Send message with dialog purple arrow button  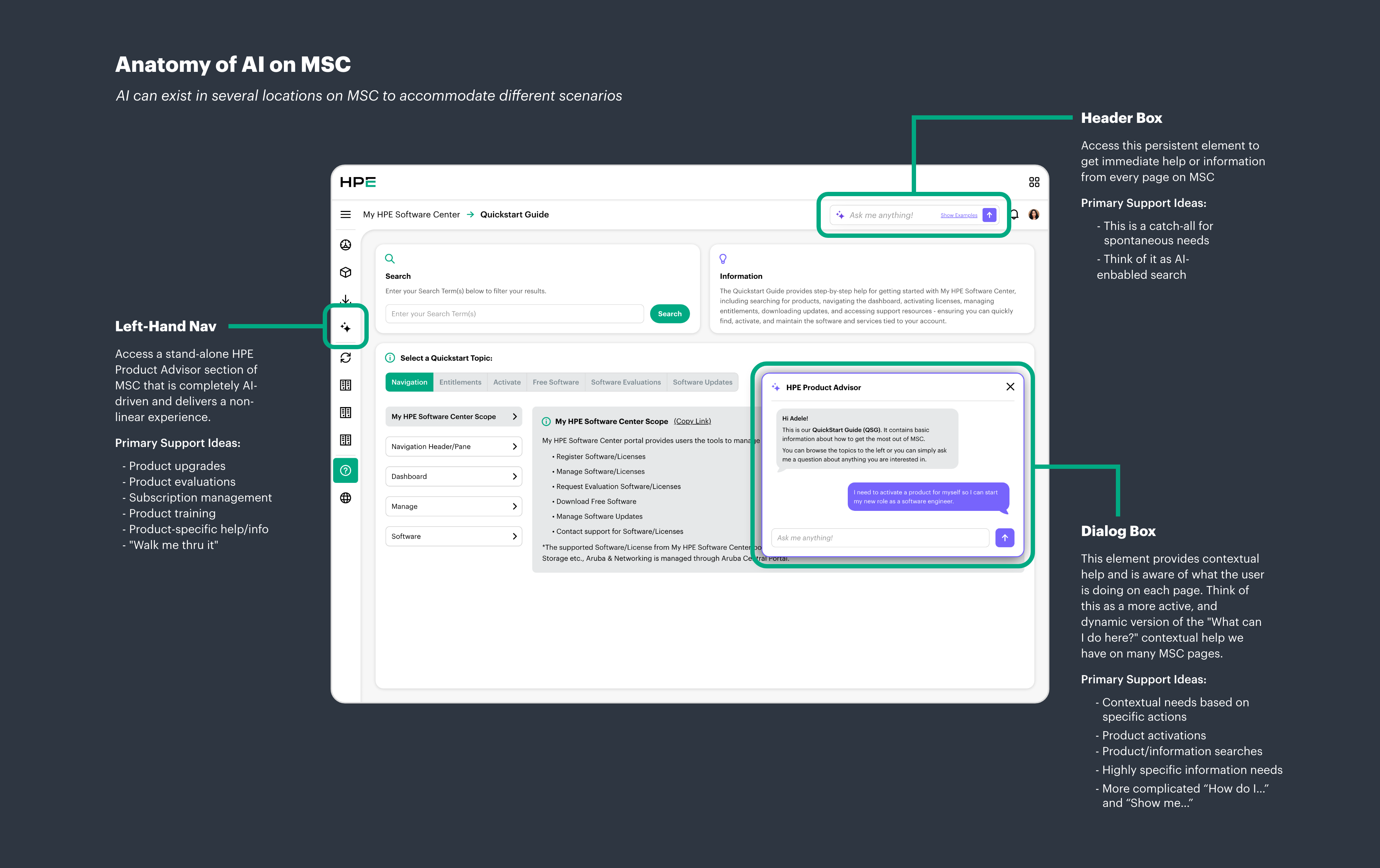[1004, 537]
